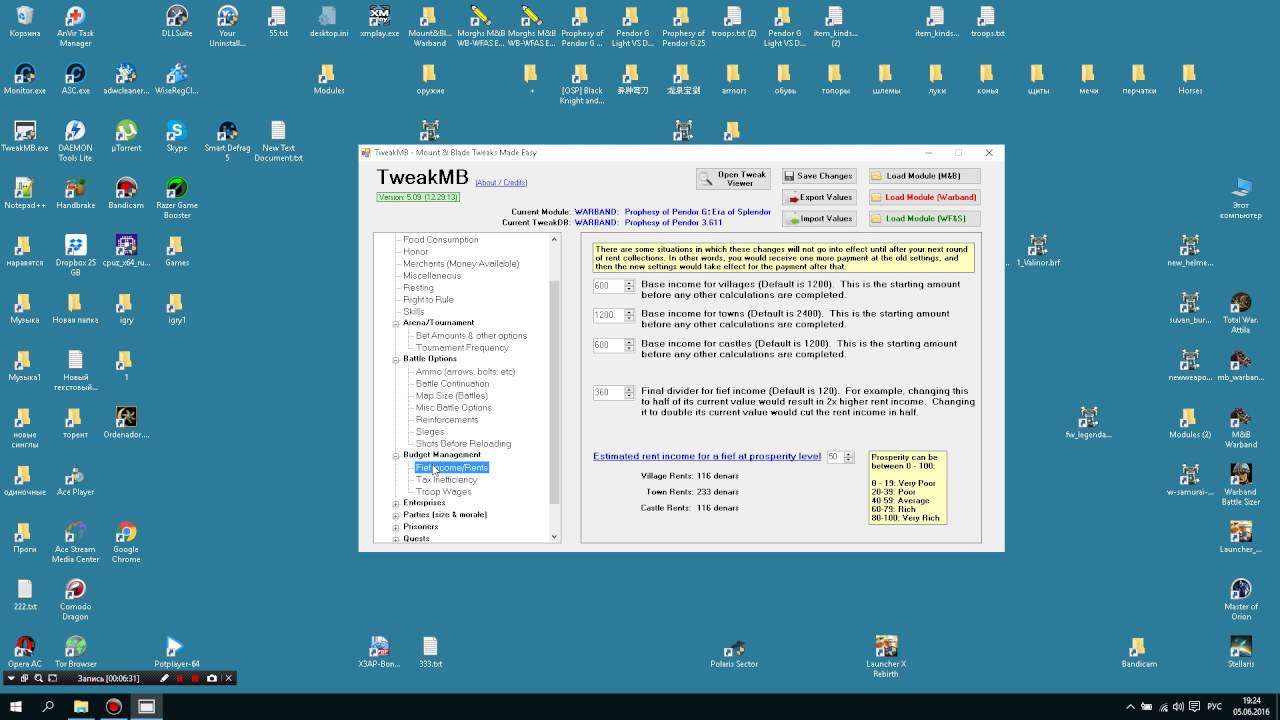Open Windows Start menu

coord(16,706)
